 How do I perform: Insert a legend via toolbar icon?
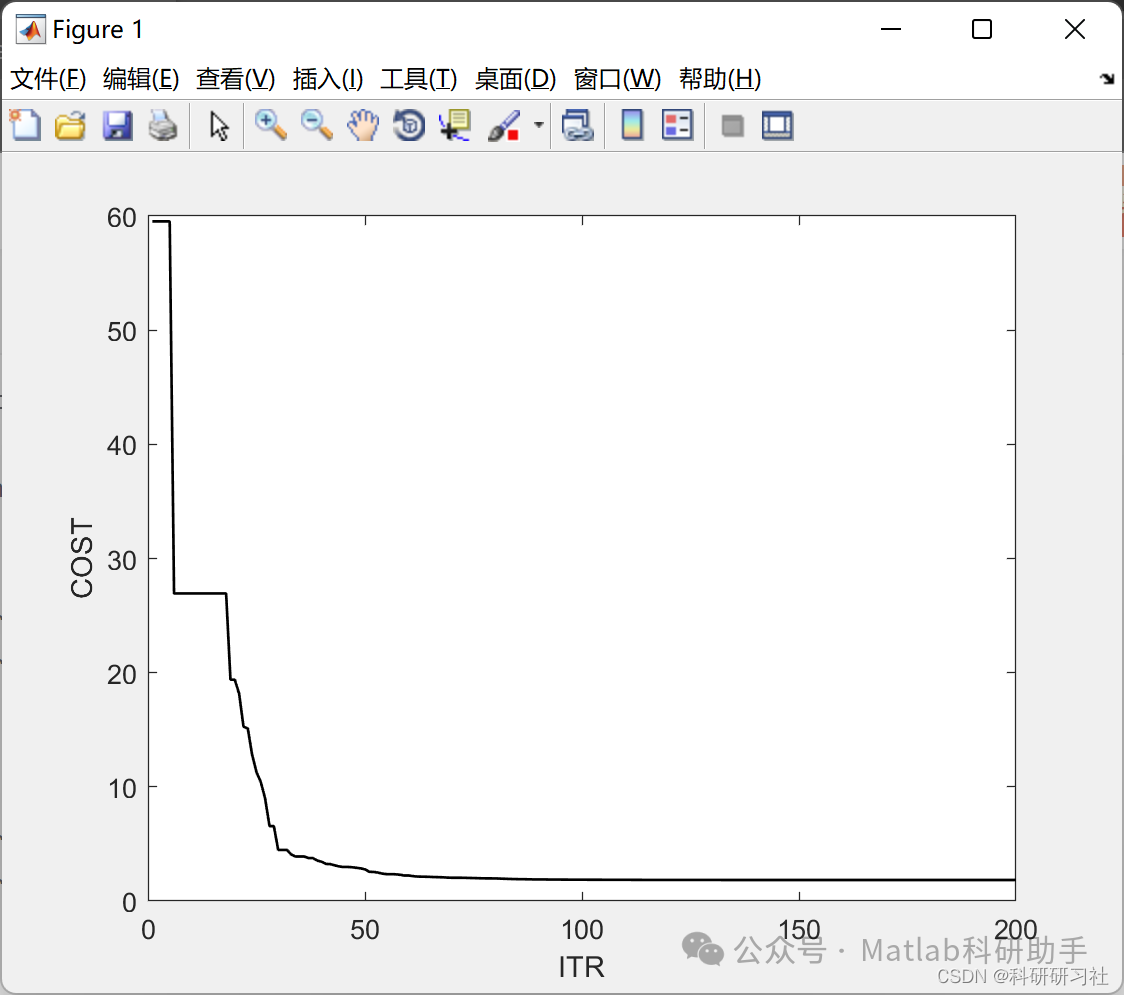point(677,125)
